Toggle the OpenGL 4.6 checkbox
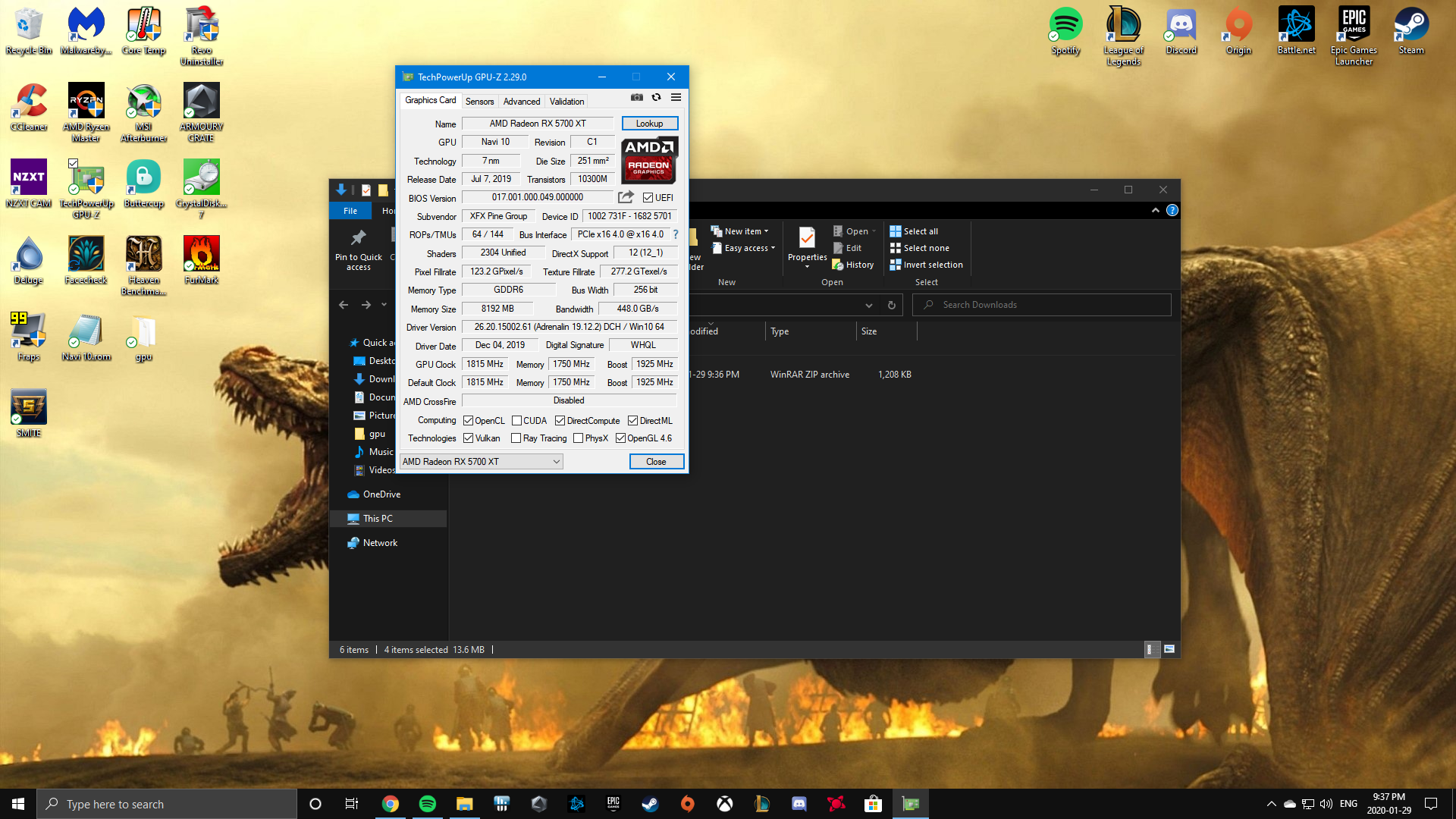Image resolution: width=1456 pixels, height=819 pixels. click(x=620, y=438)
